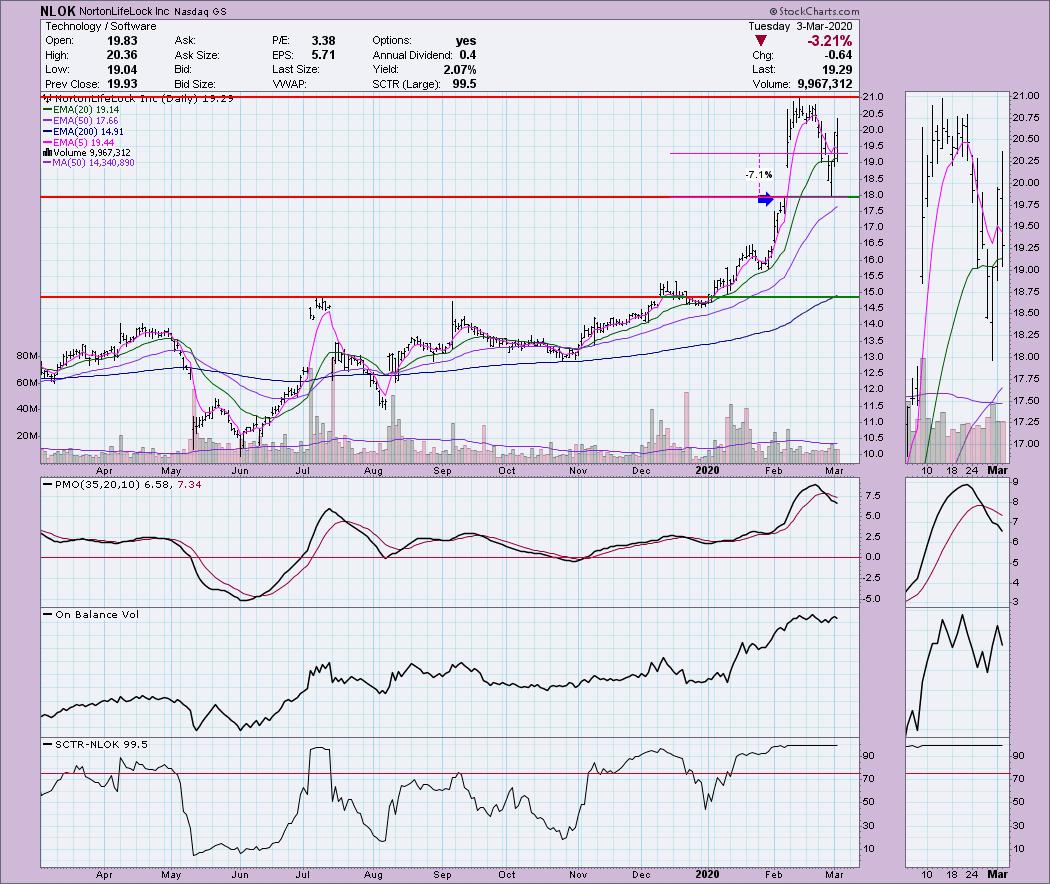
Task: Click the red down-triangle change indicator
Action: (x=761, y=41)
